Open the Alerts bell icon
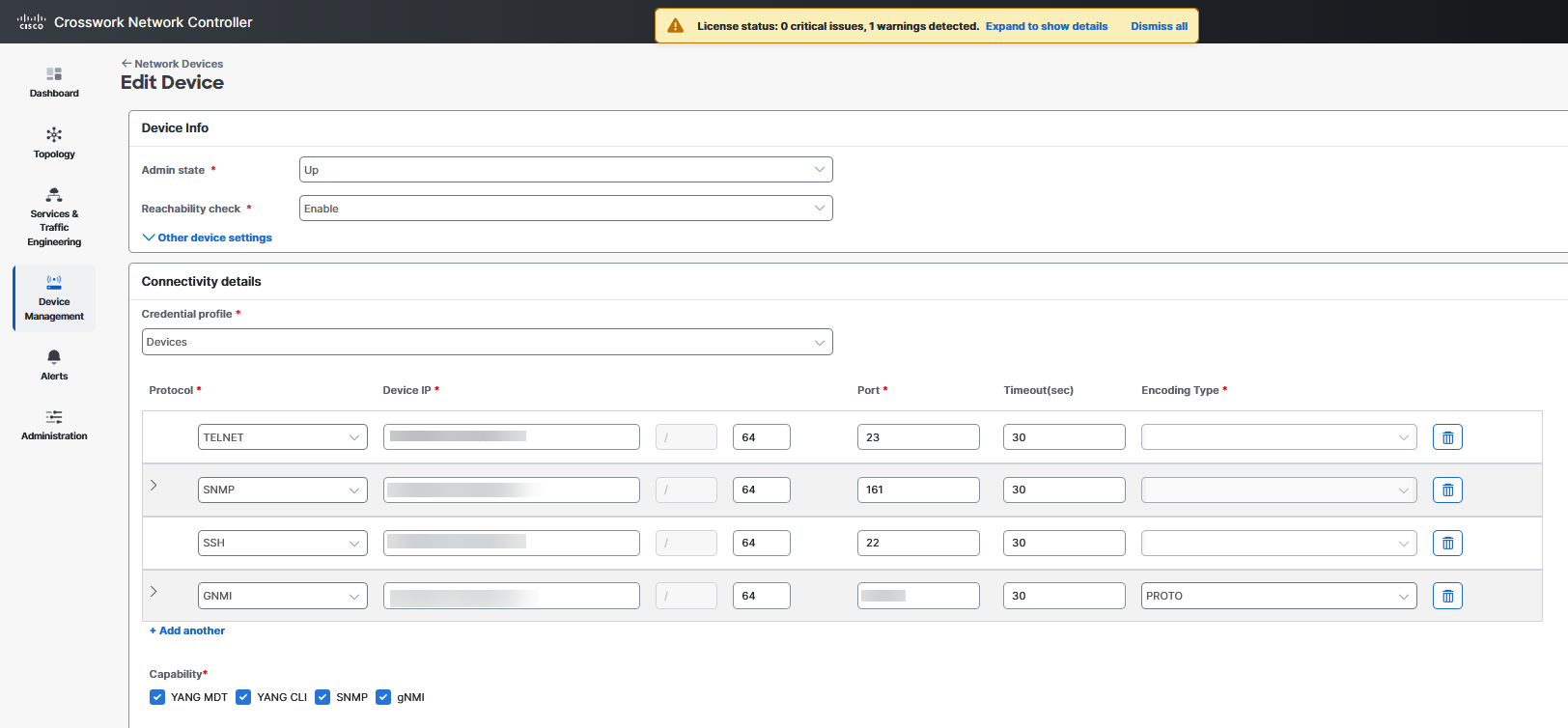The image size is (1568, 728). point(54,357)
